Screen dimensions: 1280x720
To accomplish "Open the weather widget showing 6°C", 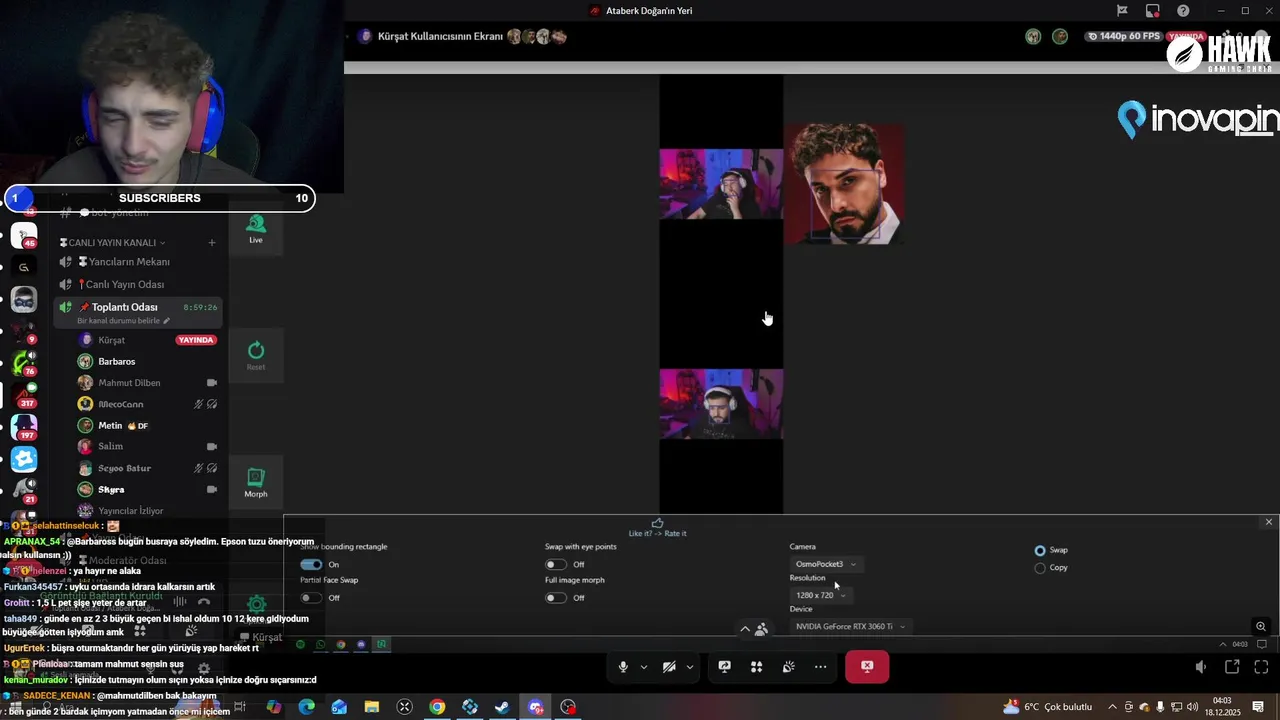I will coord(1047,707).
